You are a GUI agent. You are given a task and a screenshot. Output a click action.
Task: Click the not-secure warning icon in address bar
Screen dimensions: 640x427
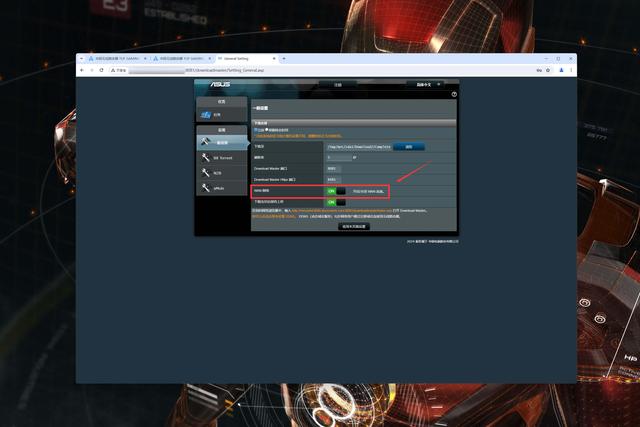113,70
